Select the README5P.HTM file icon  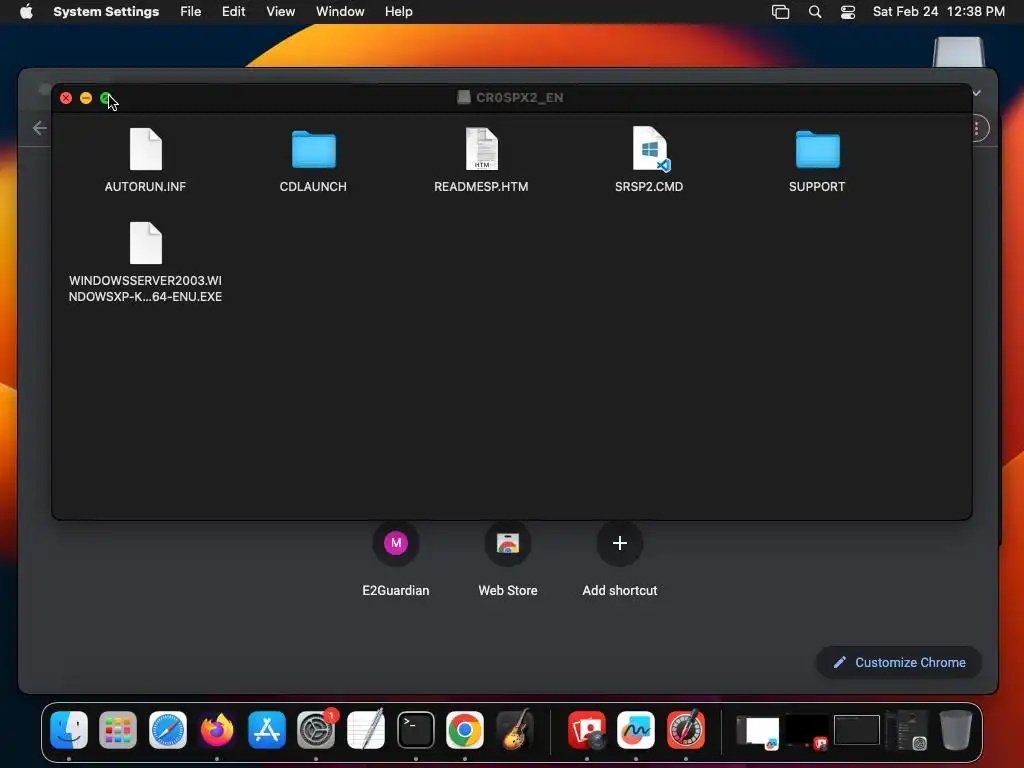click(481, 150)
